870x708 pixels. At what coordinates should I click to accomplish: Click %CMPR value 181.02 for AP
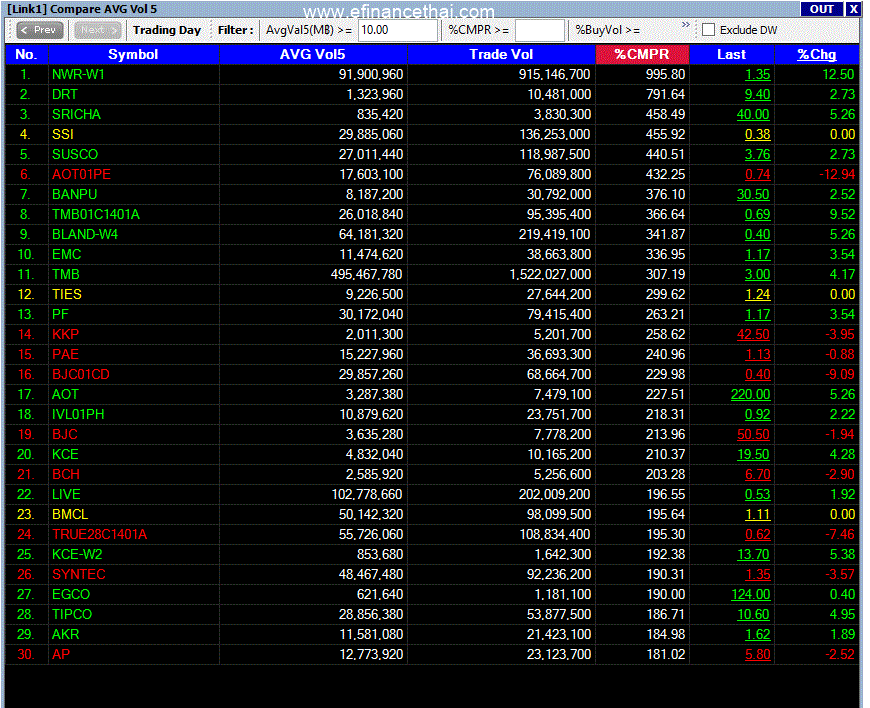coord(665,654)
